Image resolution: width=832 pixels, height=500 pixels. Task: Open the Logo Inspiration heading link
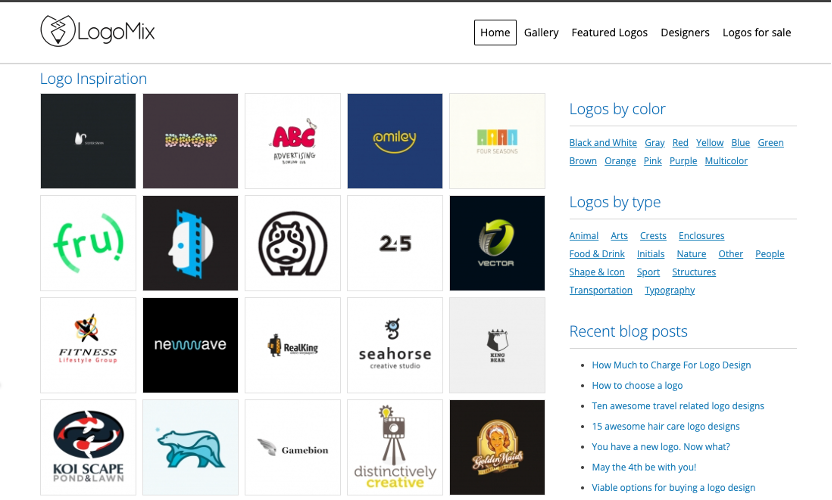tap(93, 79)
